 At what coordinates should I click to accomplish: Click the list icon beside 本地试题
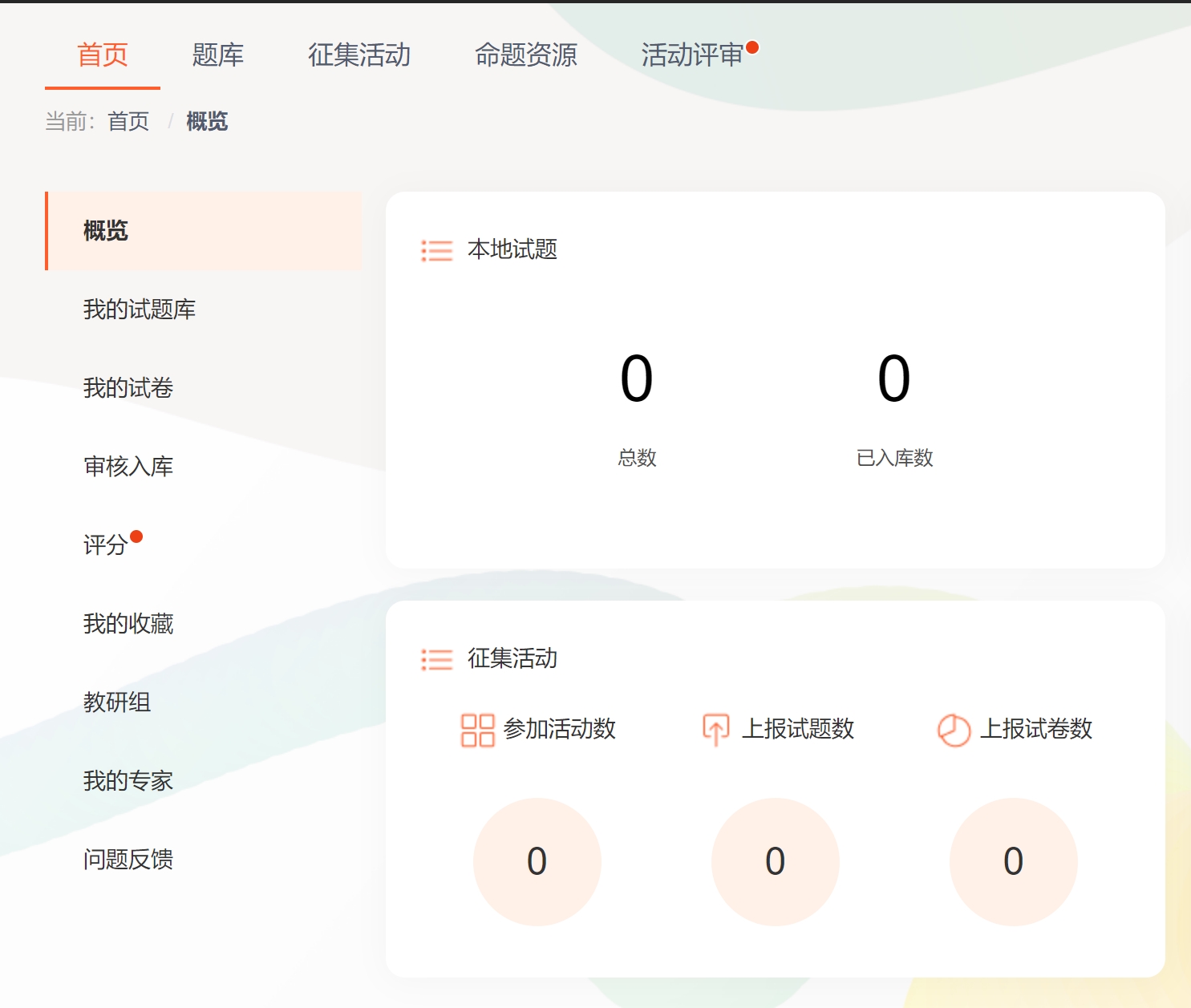coord(437,251)
